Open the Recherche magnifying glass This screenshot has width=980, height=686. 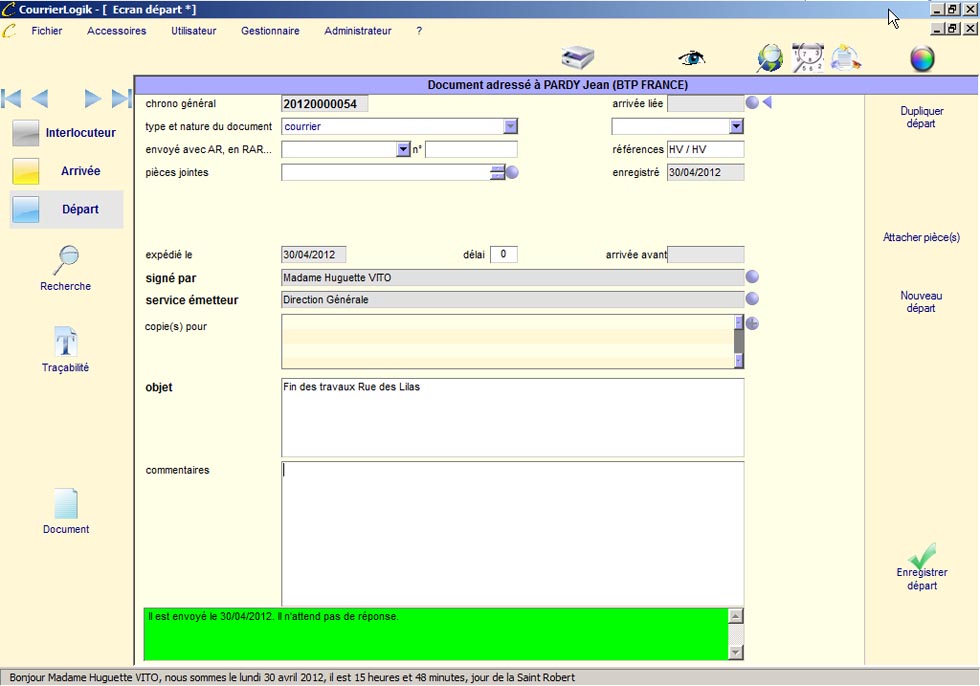66,261
